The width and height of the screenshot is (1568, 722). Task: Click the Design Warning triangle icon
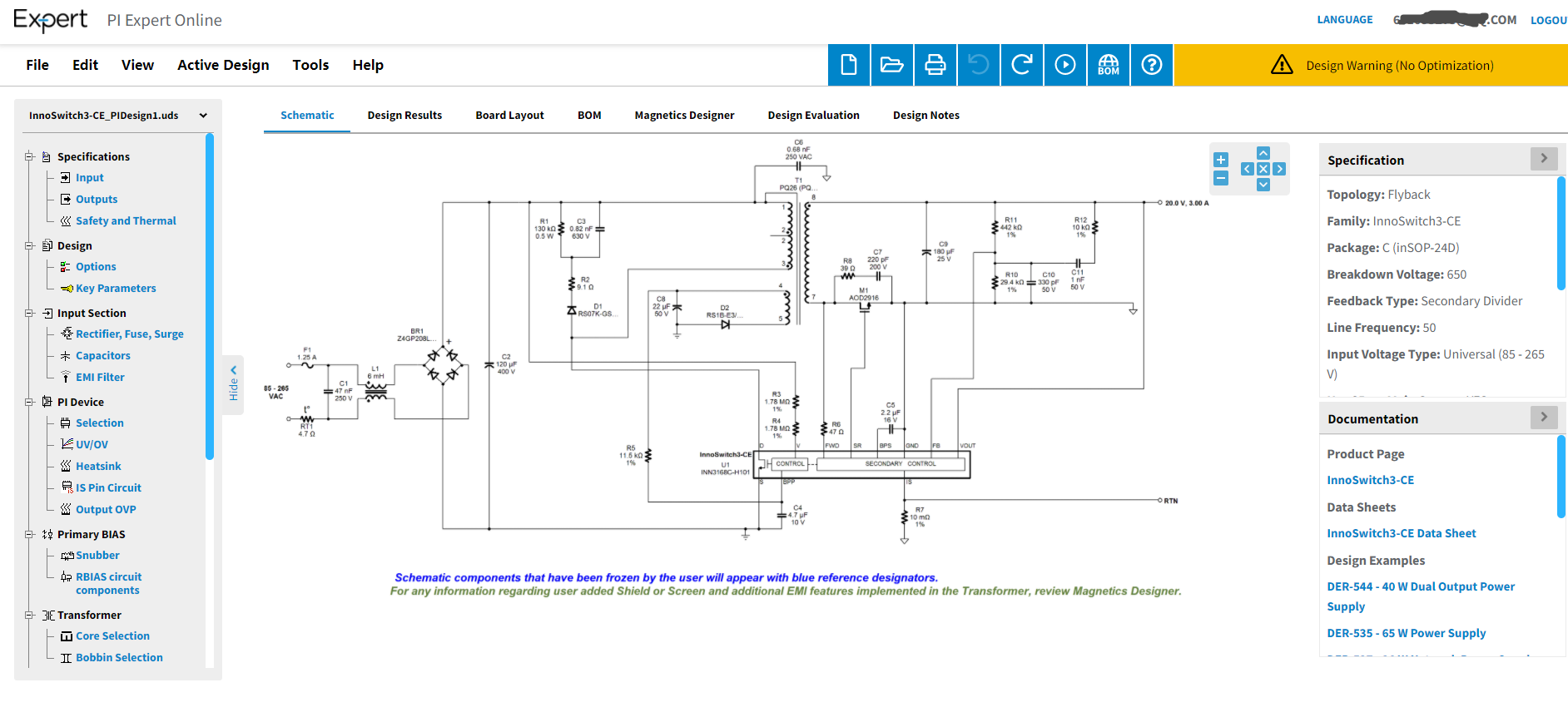(1282, 65)
